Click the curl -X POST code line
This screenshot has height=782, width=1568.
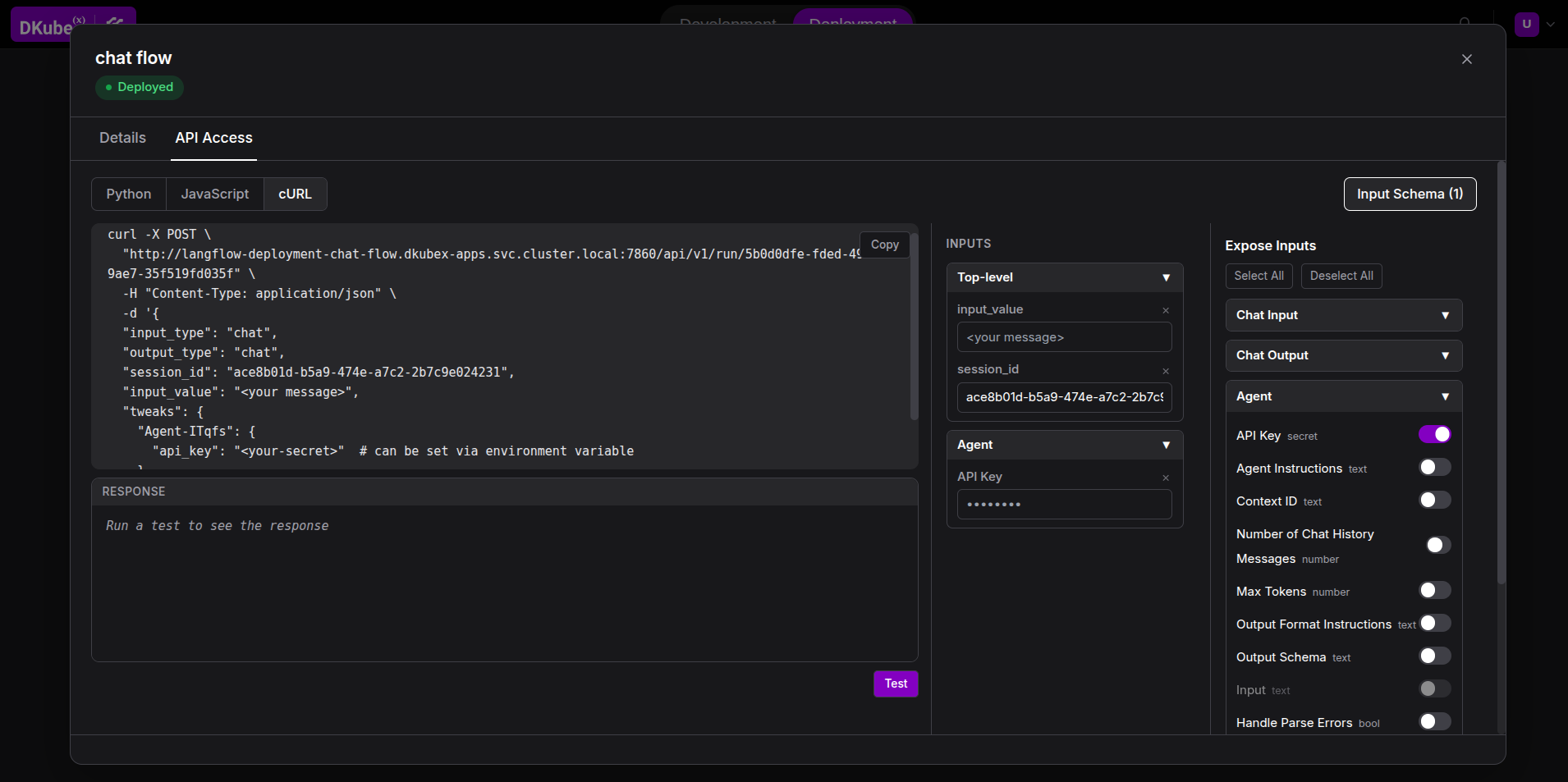coord(159,235)
